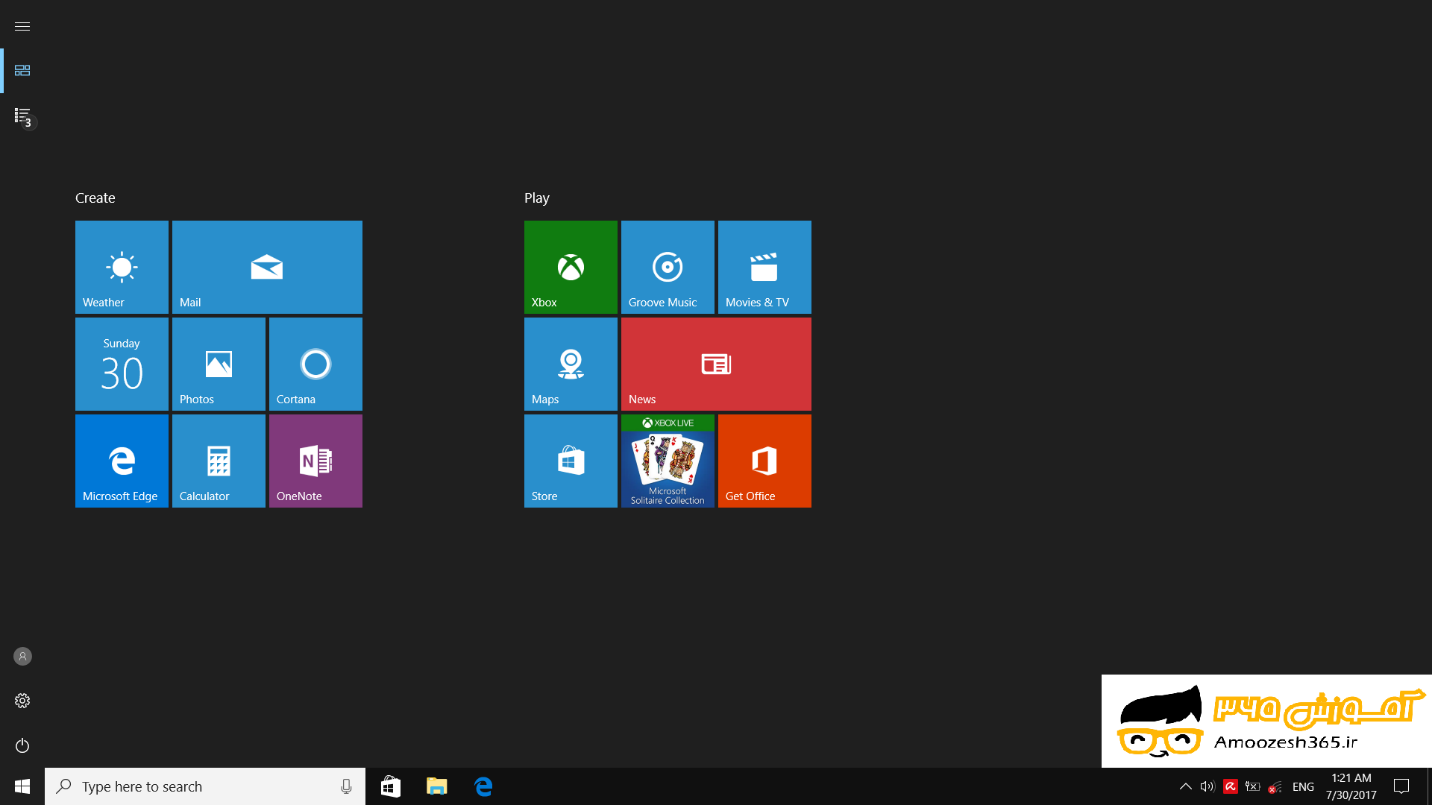The image size is (1432, 805).
Task: Open the Store tile
Action: click(571, 461)
